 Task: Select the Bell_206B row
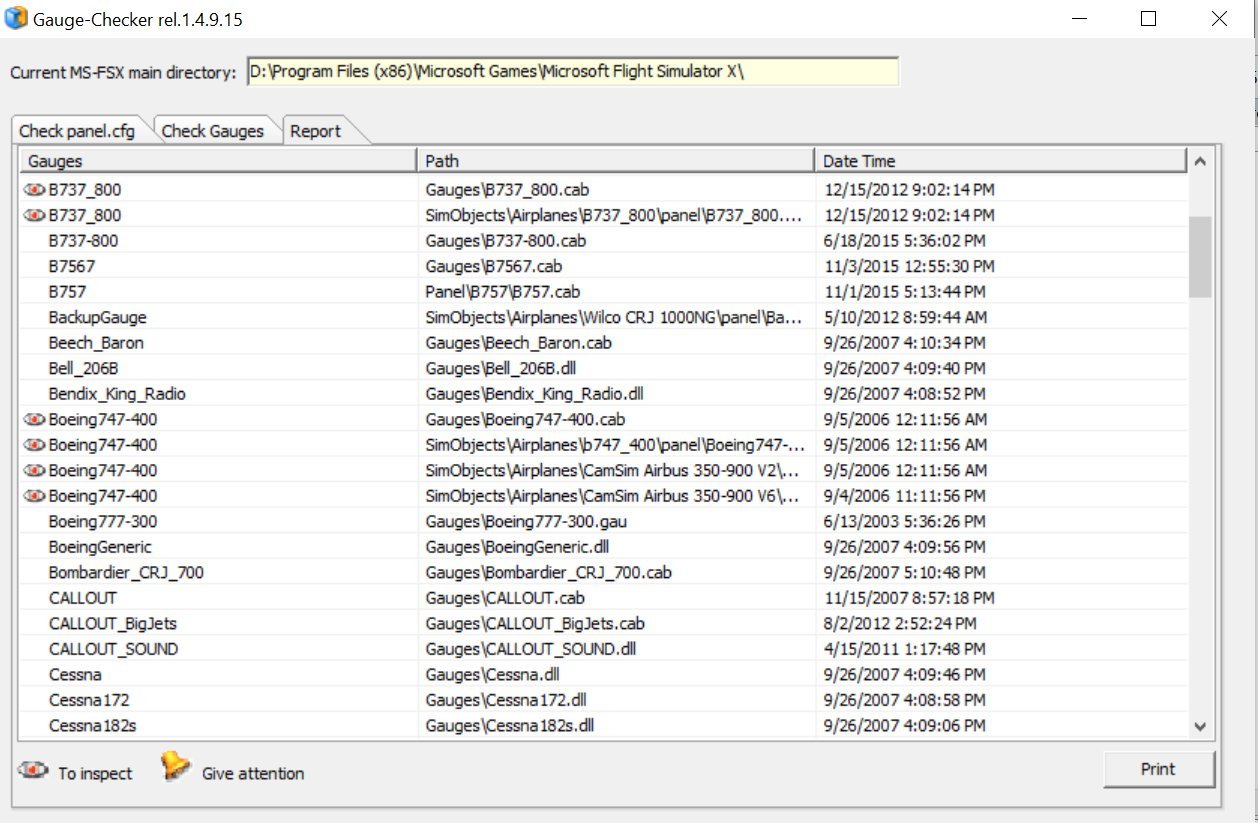pyautogui.click(x=604, y=368)
